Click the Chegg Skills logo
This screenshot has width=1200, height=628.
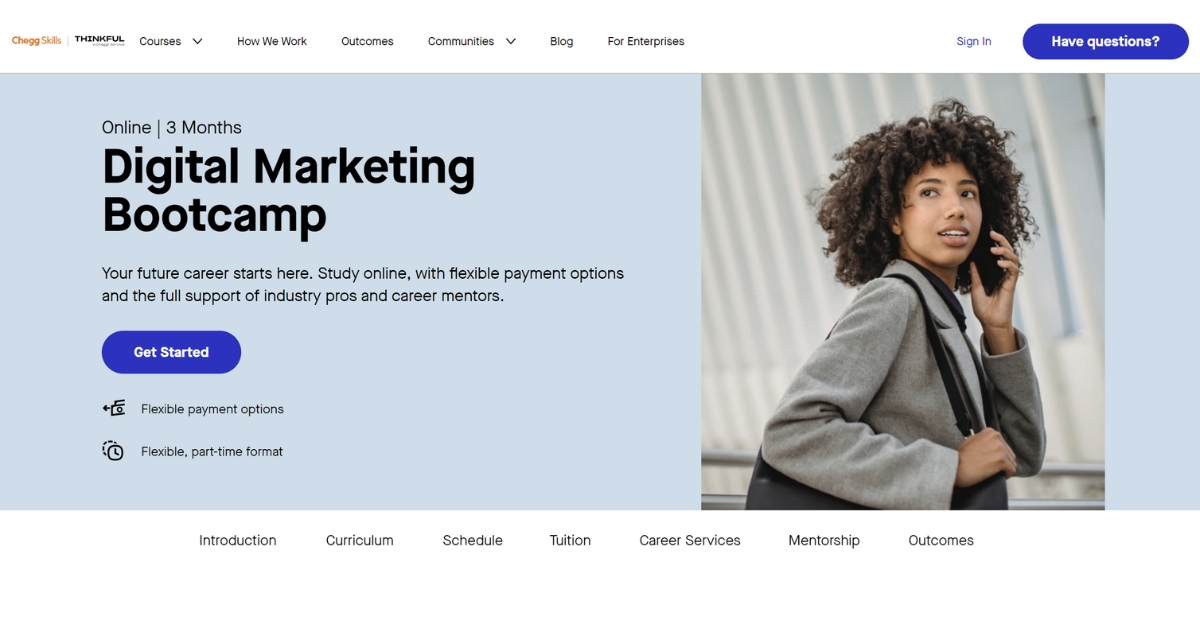[x=35, y=41]
